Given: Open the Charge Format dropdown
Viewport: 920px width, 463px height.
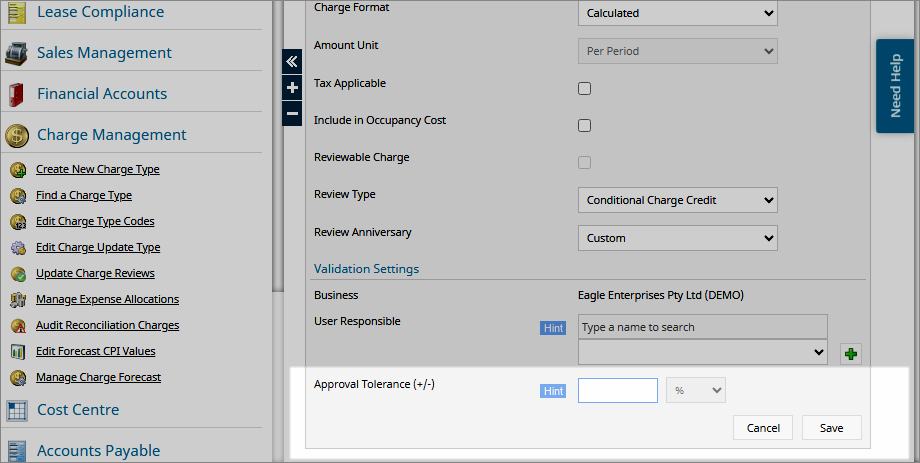Looking at the screenshot, I should [678, 13].
